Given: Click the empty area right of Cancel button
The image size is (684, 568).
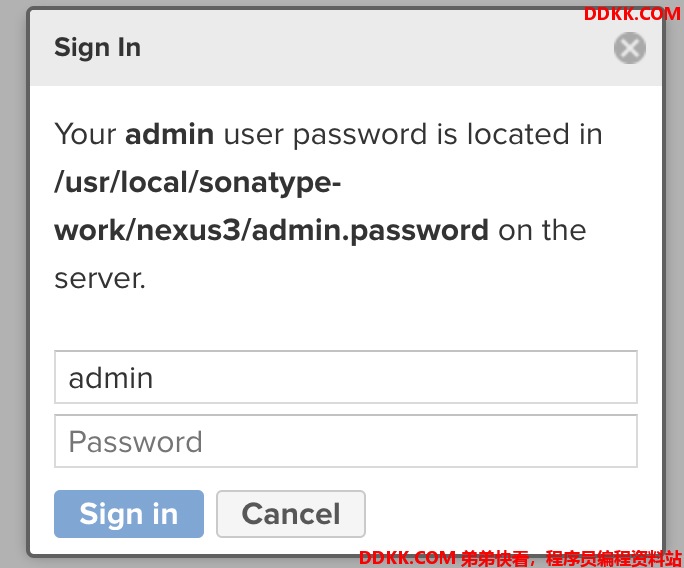Looking at the screenshot, I should (506, 513).
